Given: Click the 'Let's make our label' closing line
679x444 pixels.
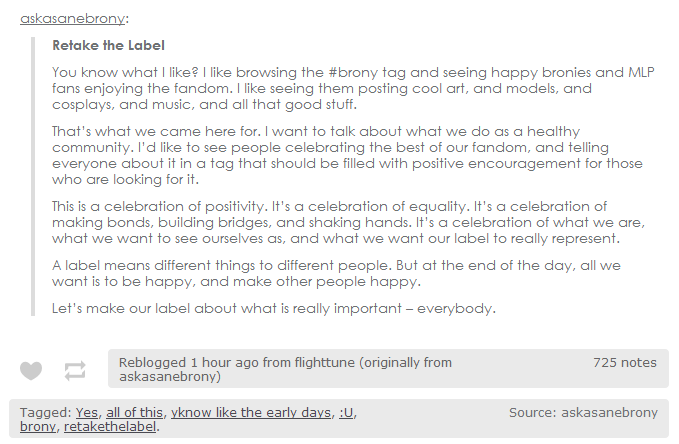Looking at the screenshot, I should point(274,308).
